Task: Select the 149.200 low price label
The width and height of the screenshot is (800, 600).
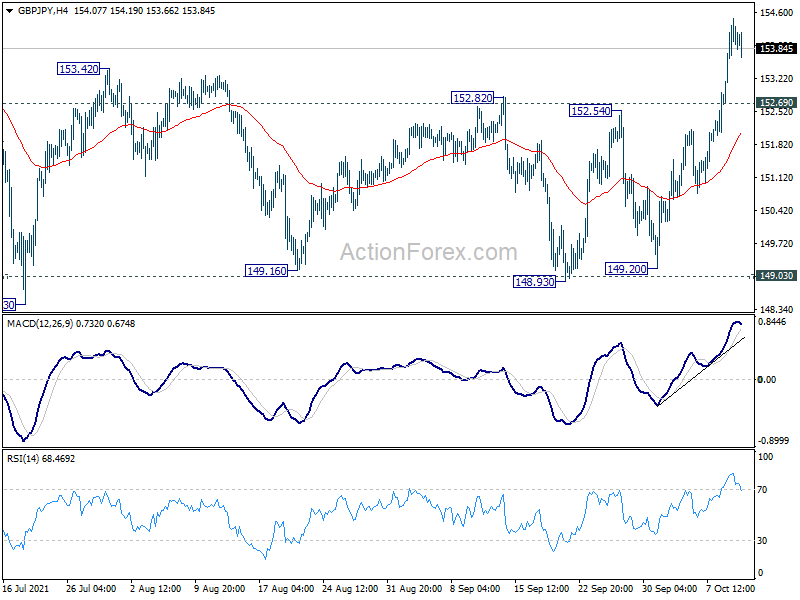Action: tap(627, 269)
